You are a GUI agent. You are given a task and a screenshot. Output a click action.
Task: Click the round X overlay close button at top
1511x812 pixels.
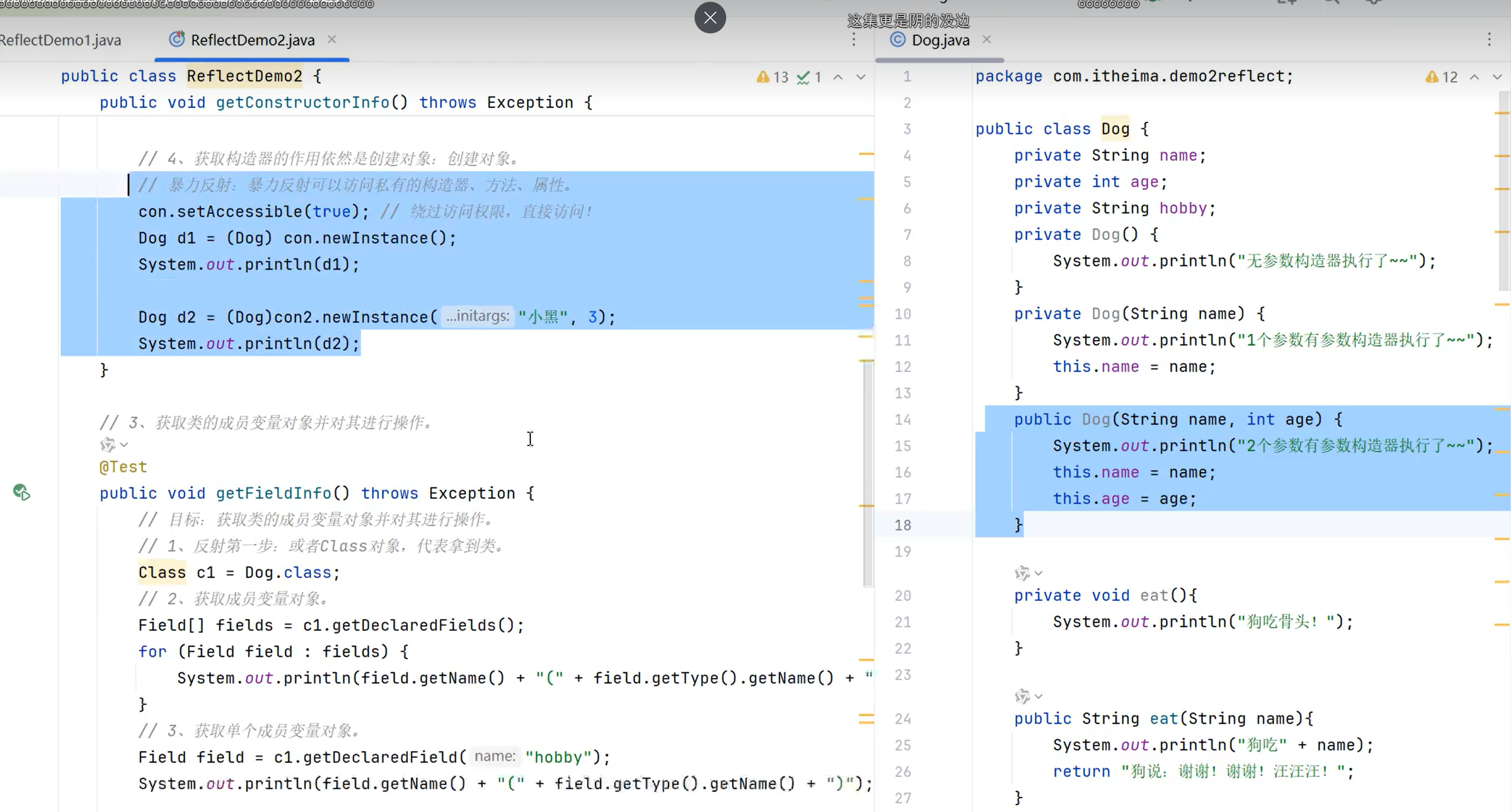[x=710, y=18]
